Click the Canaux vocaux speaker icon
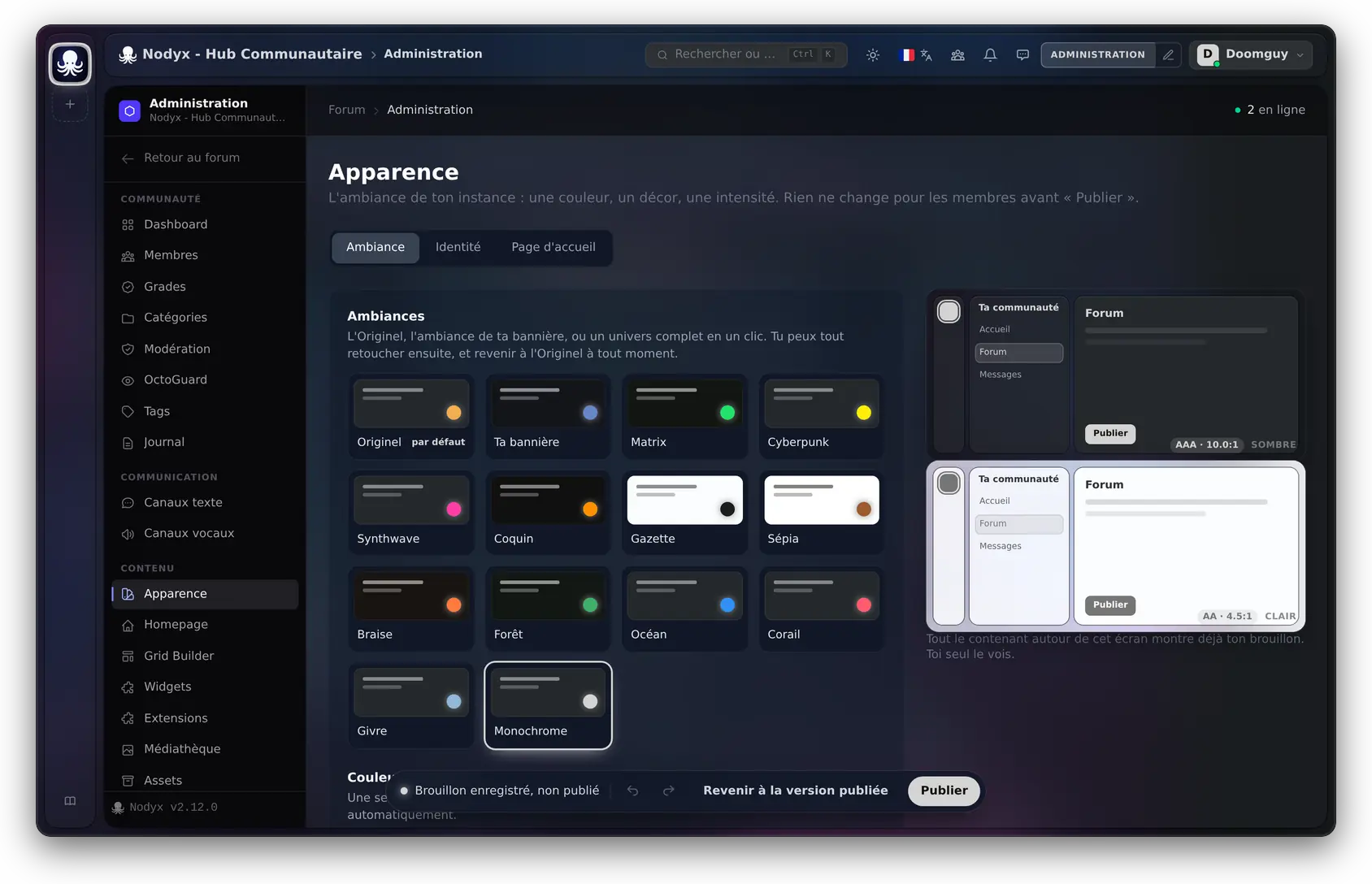Image resolution: width=1372 pixels, height=884 pixels. 128,534
